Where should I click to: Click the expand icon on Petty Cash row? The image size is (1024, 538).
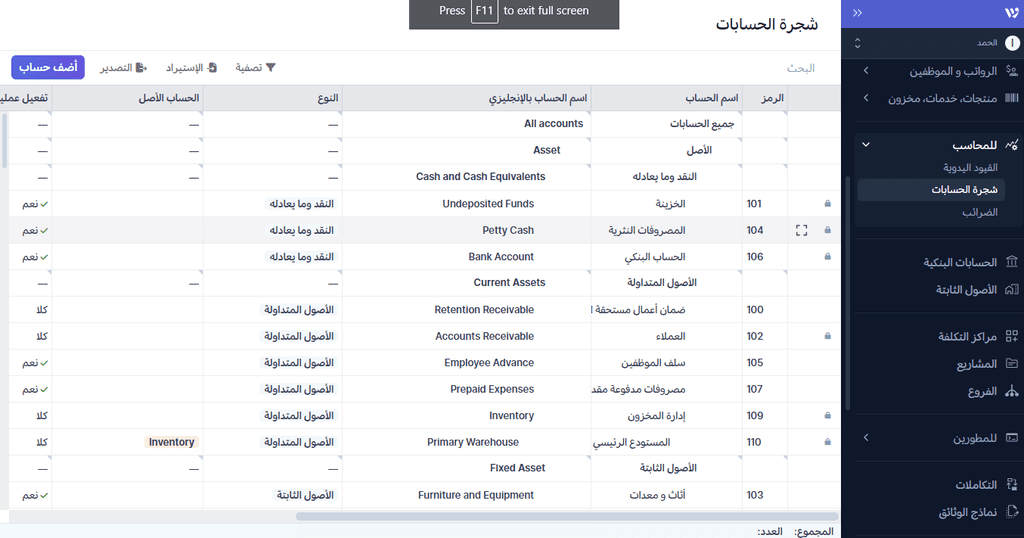click(801, 230)
